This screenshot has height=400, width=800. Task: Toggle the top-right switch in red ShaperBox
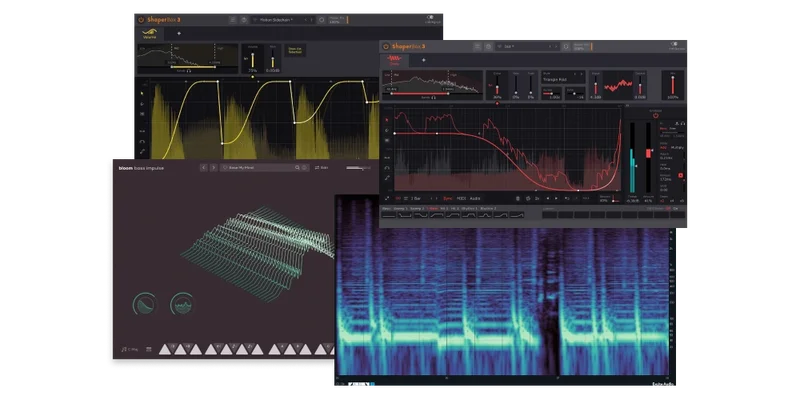pyautogui.click(x=674, y=44)
